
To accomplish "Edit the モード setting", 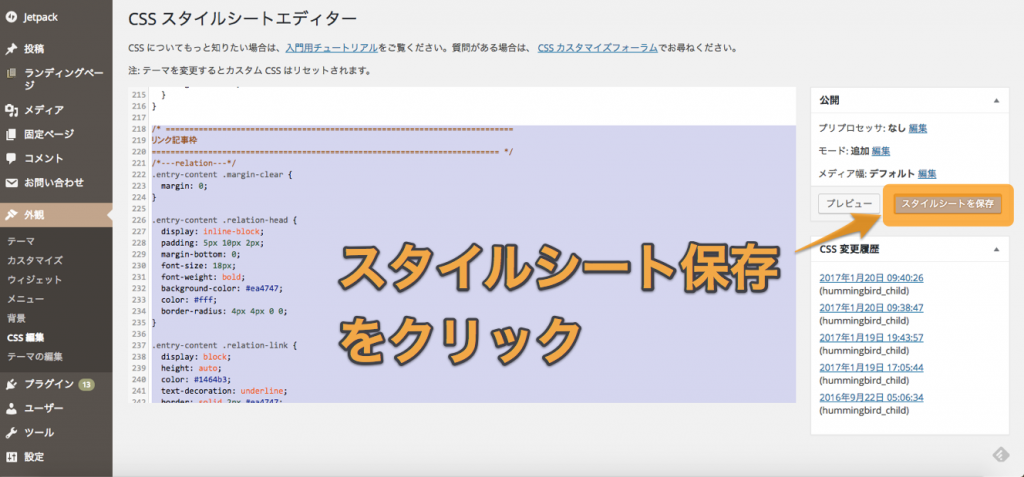I will [881, 151].
